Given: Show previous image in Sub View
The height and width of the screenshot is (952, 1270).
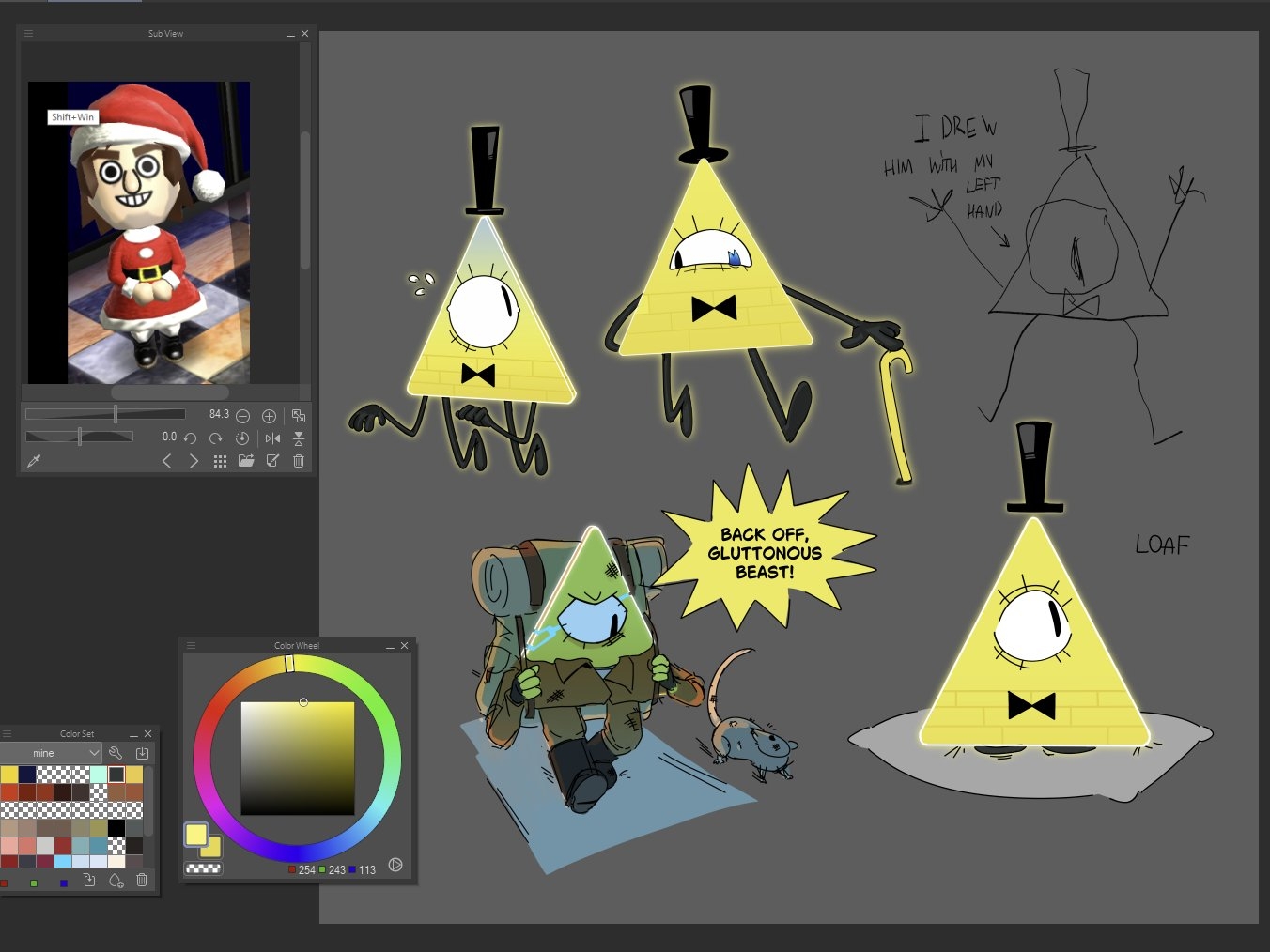Looking at the screenshot, I should [x=167, y=461].
